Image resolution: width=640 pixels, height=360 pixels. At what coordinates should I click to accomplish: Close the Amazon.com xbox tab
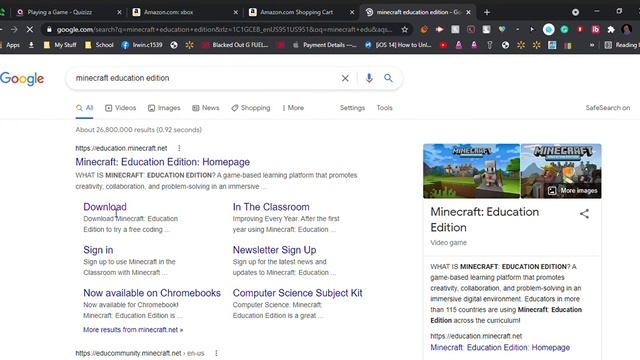(236, 12)
